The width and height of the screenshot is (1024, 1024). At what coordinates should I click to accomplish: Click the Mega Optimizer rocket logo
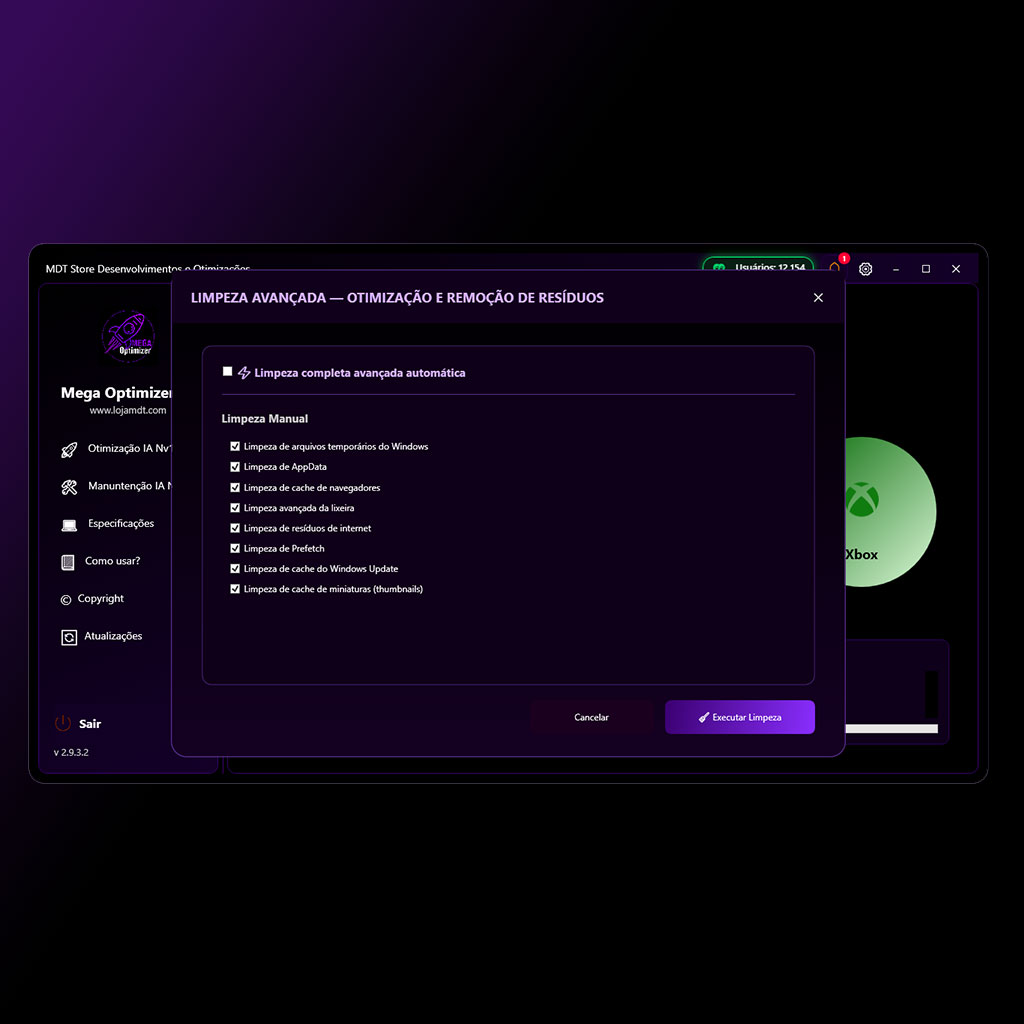pyautogui.click(x=128, y=336)
